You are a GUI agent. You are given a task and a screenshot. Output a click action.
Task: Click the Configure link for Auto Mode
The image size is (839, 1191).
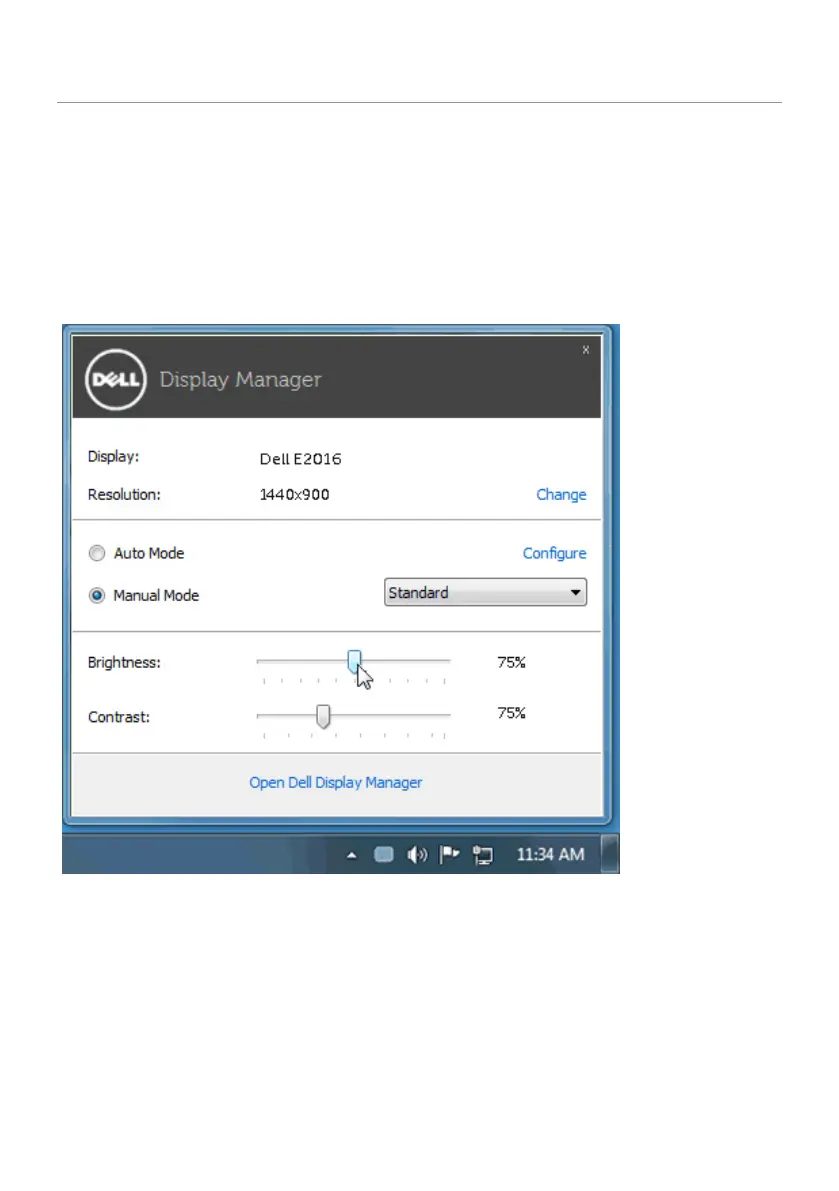click(554, 554)
